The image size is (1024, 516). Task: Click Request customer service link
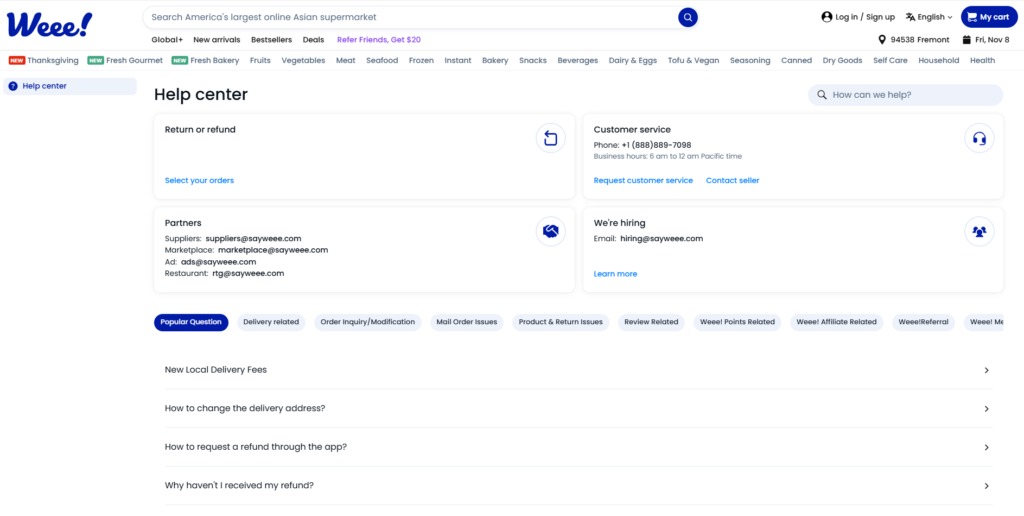(643, 180)
